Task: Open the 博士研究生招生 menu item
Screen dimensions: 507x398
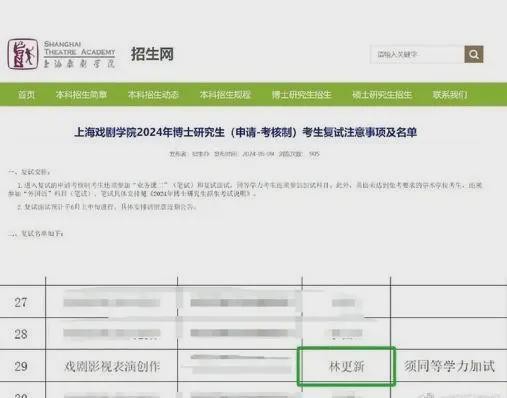Action: [x=302, y=95]
